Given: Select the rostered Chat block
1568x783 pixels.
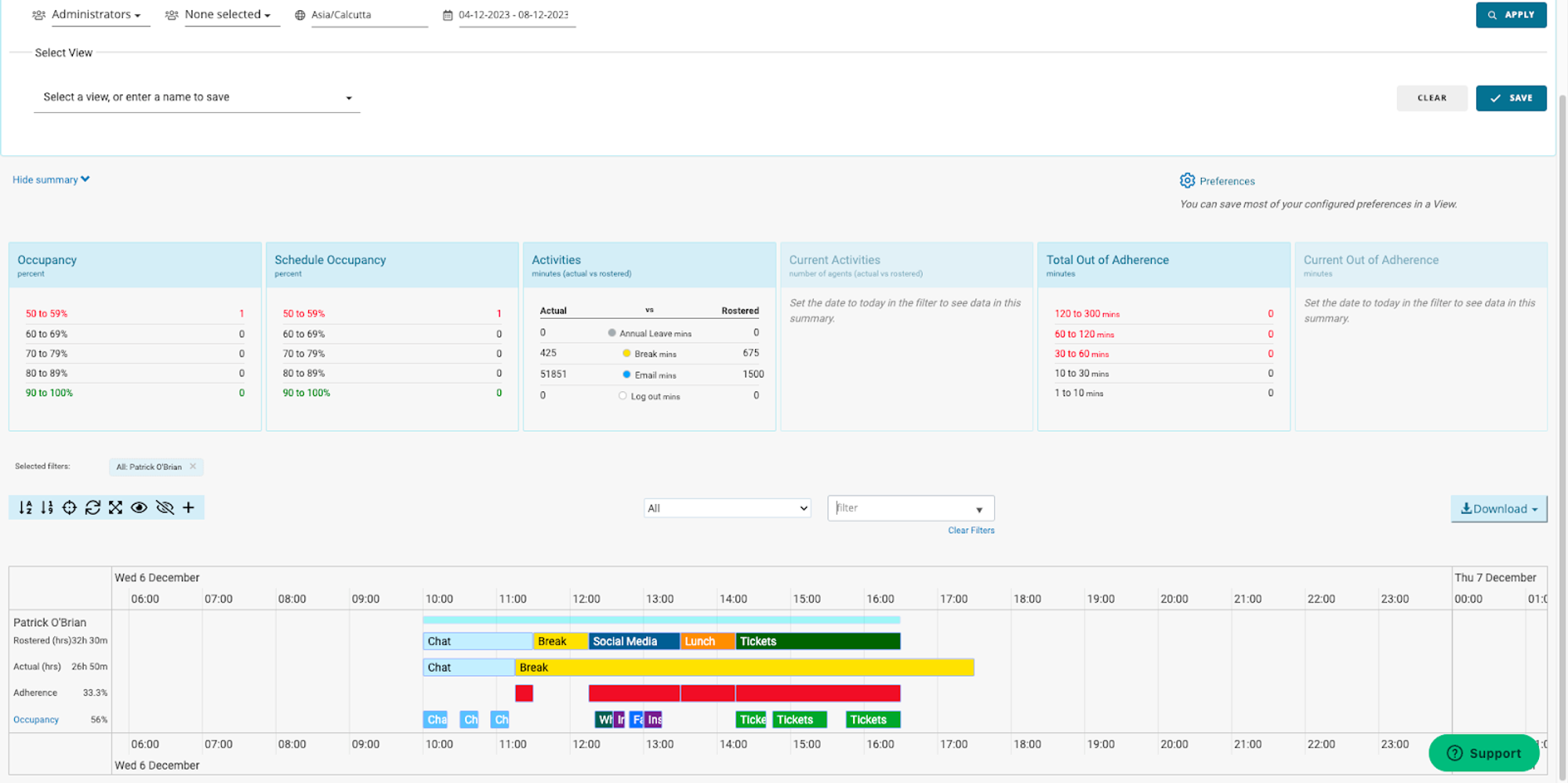Looking at the screenshot, I should [x=477, y=641].
